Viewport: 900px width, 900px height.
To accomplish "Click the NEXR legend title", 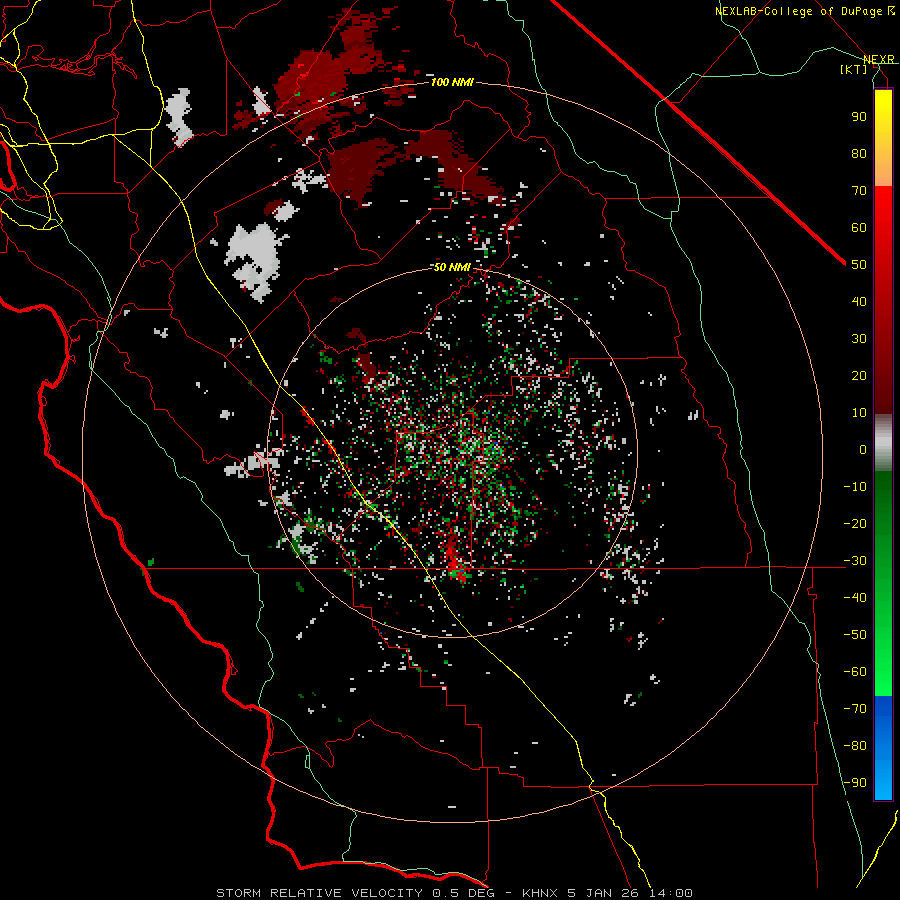I will [x=879, y=60].
